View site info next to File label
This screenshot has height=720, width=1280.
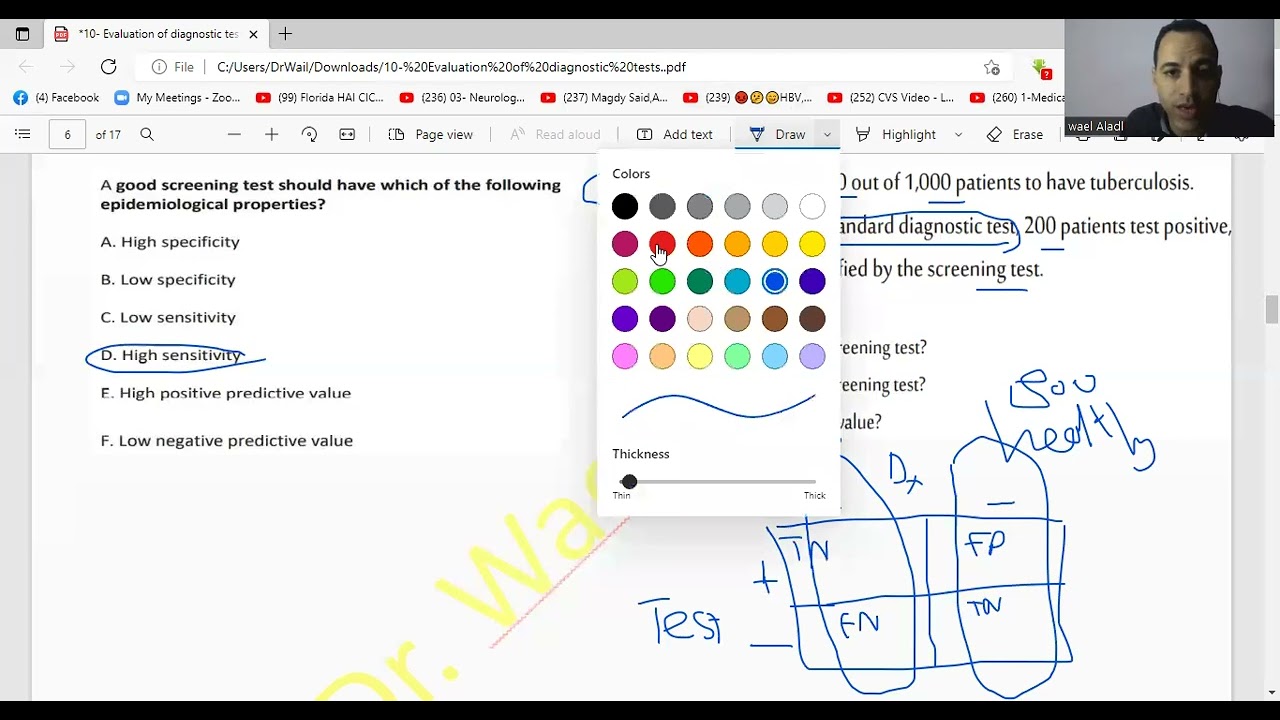coord(159,67)
